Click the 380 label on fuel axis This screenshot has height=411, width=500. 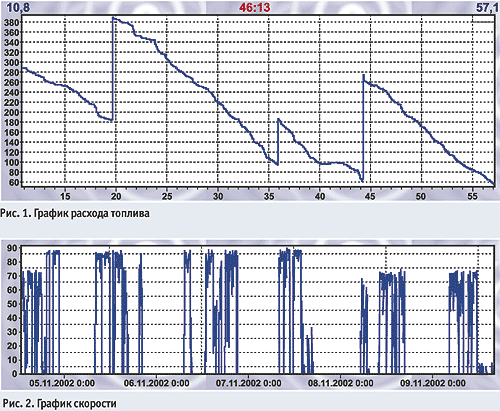(12, 22)
